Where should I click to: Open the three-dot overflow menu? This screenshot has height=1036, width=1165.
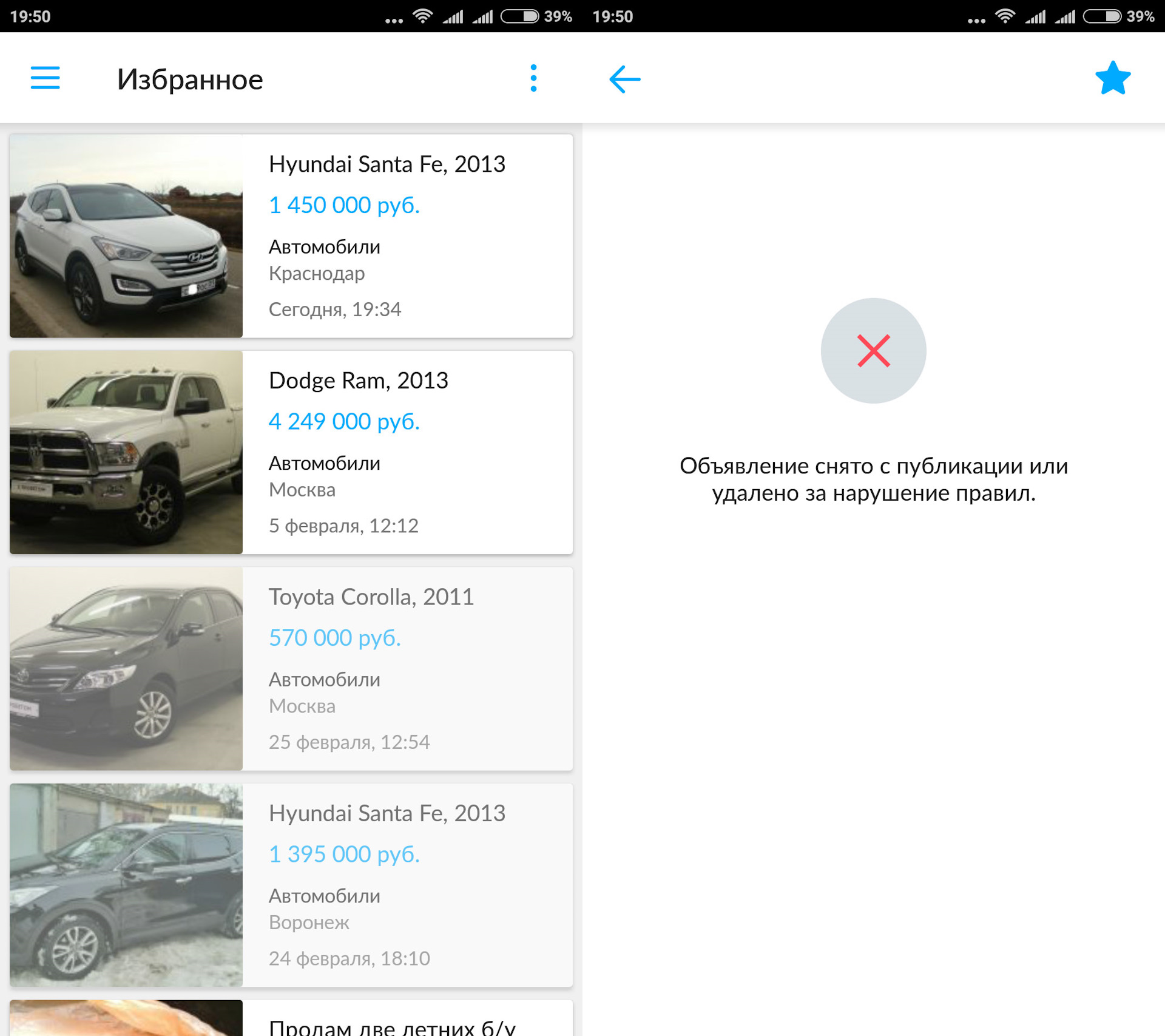pyautogui.click(x=533, y=78)
